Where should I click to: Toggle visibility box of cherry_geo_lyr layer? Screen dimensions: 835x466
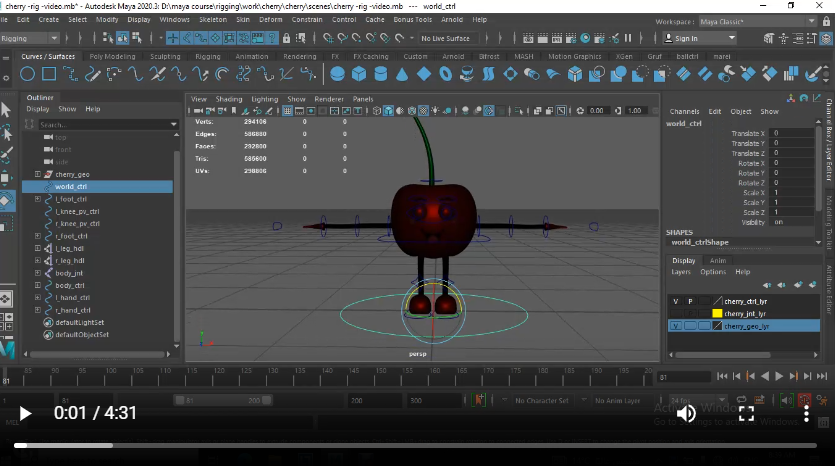pyautogui.click(x=675, y=326)
